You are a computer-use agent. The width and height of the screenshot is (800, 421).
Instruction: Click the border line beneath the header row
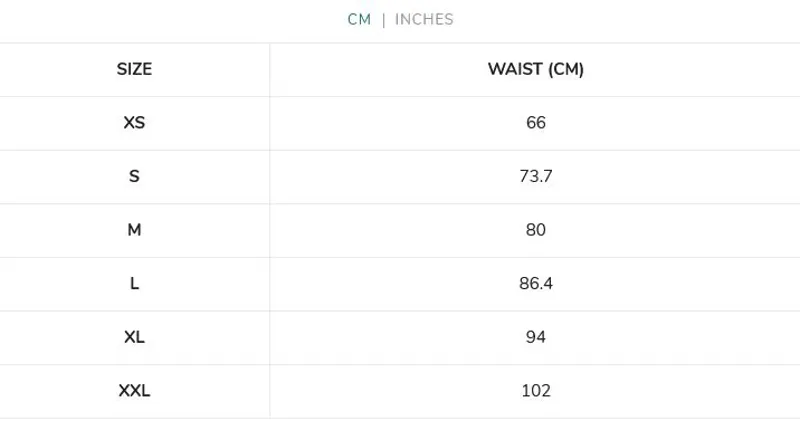[400, 97]
